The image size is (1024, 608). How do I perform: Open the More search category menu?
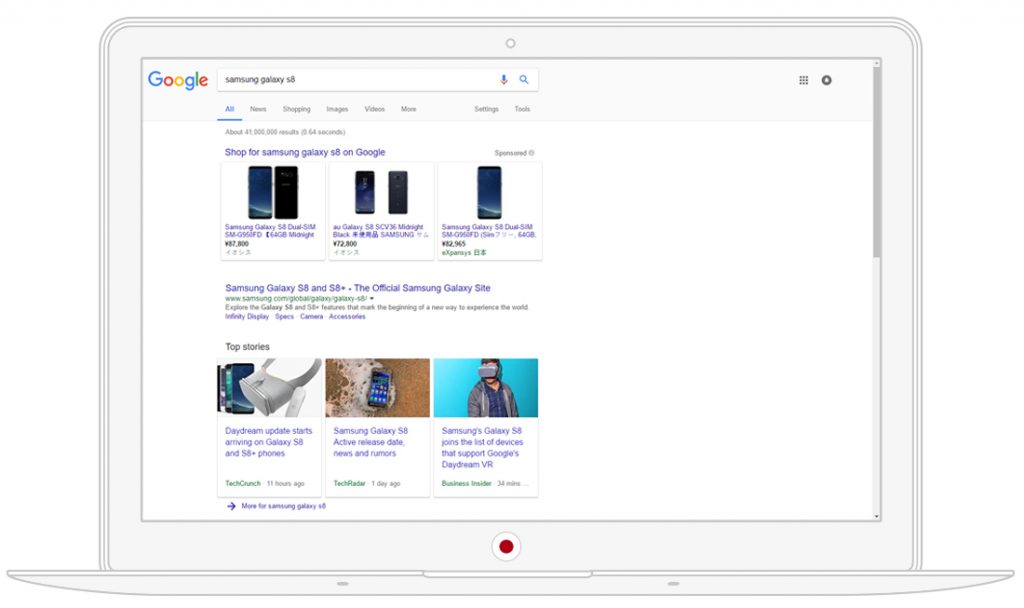pyautogui.click(x=408, y=109)
